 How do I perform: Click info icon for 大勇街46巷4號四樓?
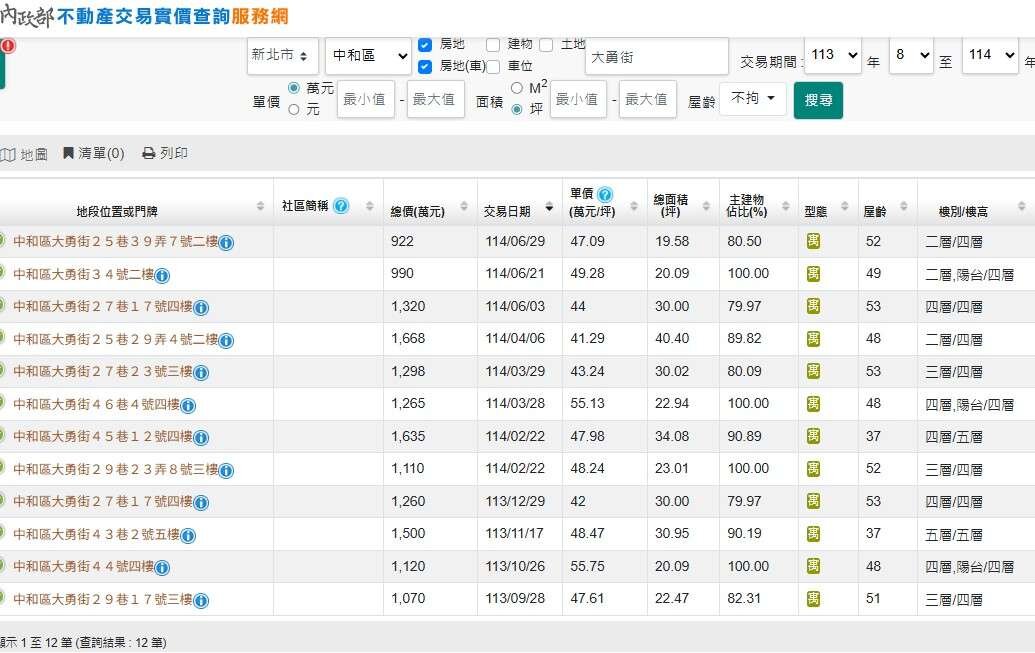[188, 406]
